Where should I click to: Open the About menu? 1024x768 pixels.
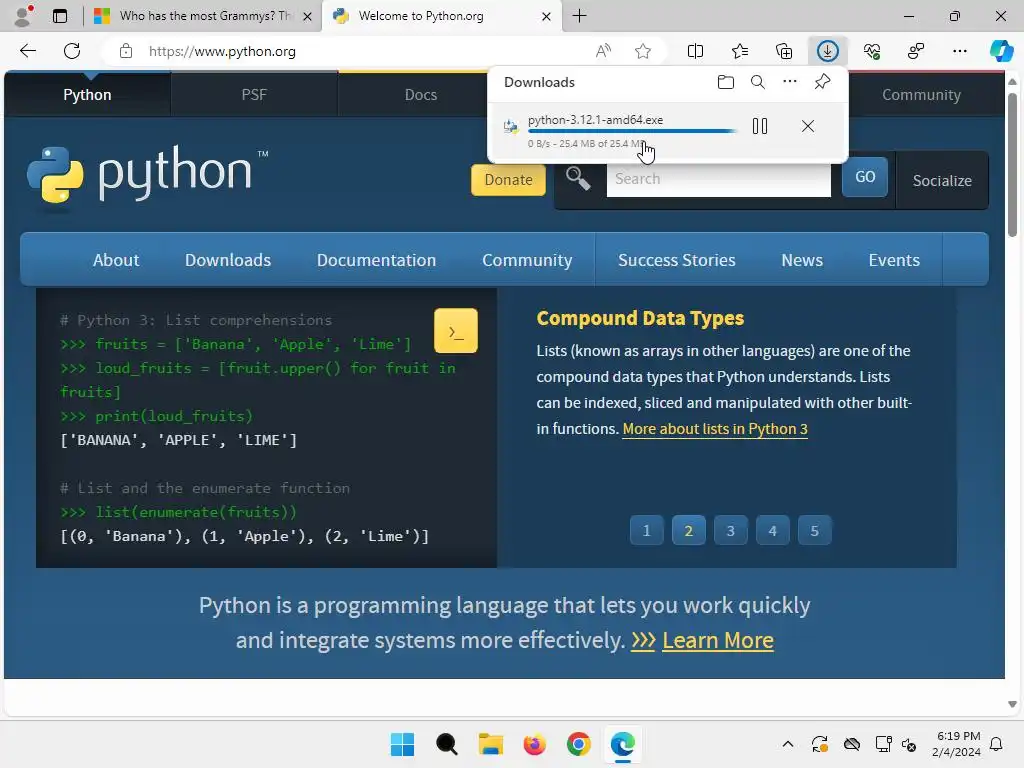pos(116,260)
